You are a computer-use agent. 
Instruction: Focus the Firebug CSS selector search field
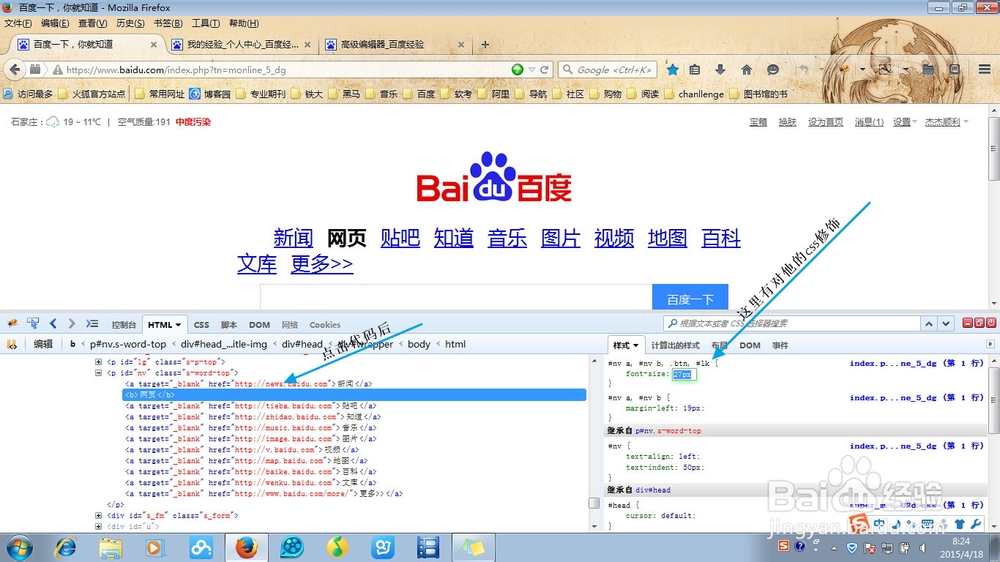[x=791, y=323]
